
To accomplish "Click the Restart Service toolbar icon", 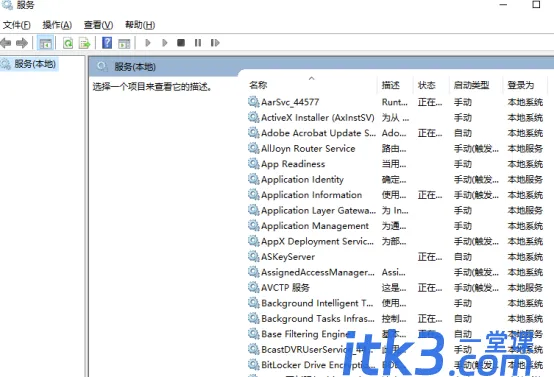I will click(215, 43).
